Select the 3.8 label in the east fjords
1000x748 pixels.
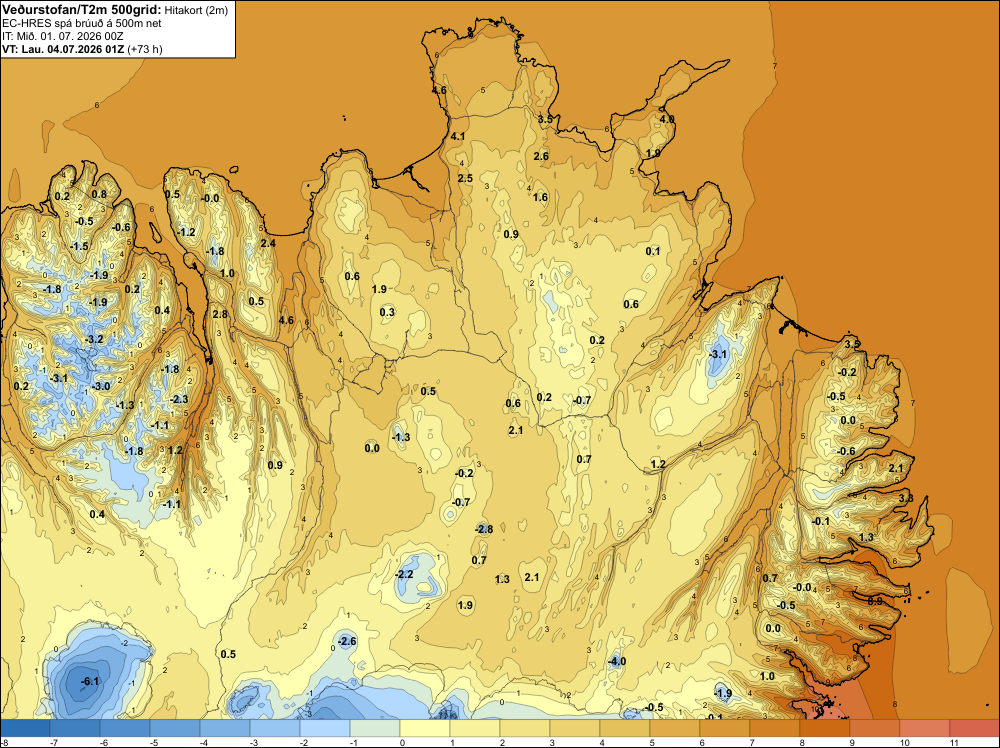(906, 497)
